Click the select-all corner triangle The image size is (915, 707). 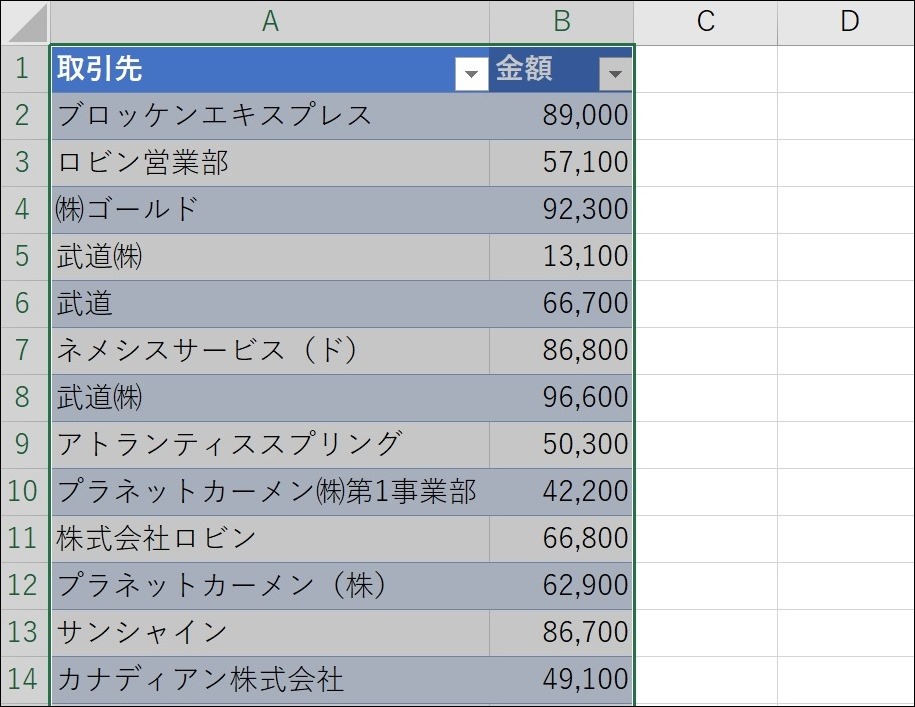26,22
